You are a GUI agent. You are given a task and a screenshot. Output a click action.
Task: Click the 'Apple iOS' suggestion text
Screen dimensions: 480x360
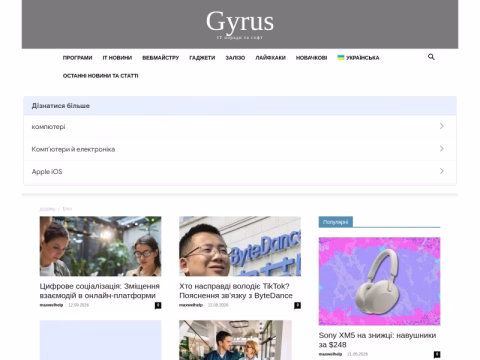[47, 171]
